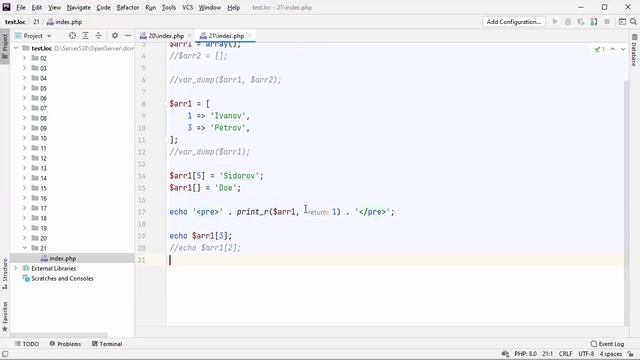Click the Locate/Select Opened File icon
Image resolution: width=640 pixels, height=360 pixels.
[72, 36]
